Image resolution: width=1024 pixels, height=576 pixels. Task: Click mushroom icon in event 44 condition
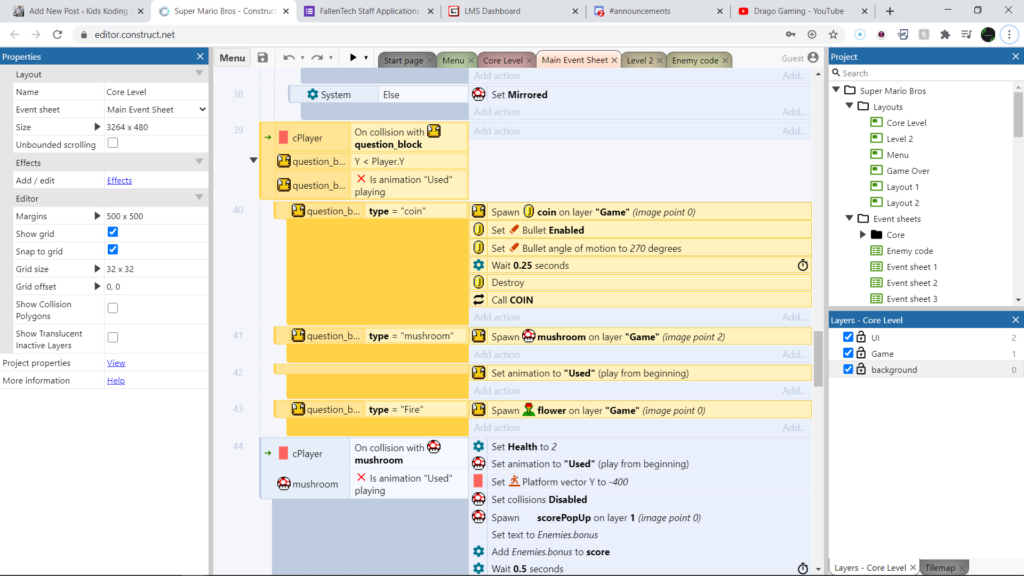tap(283, 483)
